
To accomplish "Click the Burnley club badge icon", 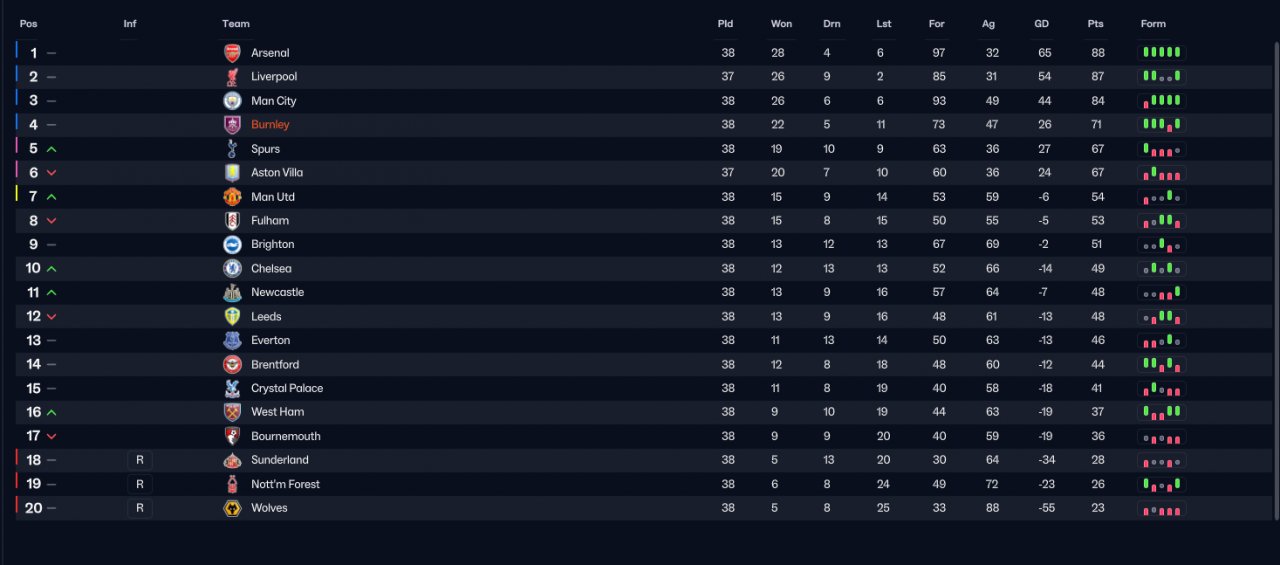I will point(232,125).
